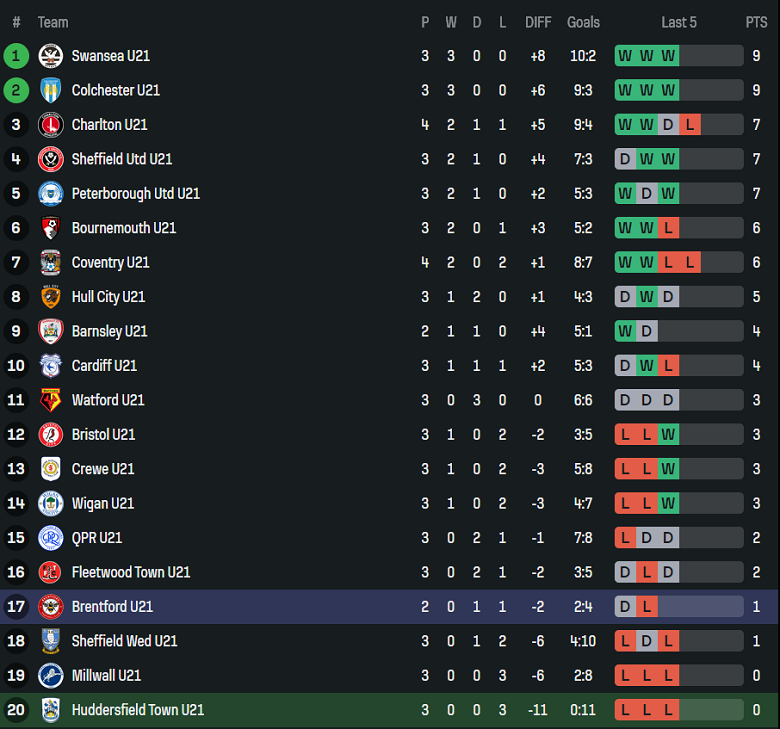Viewport: 780px width, 729px height.
Task: Click the Watford U21 club badge
Action: [x=50, y=400]
